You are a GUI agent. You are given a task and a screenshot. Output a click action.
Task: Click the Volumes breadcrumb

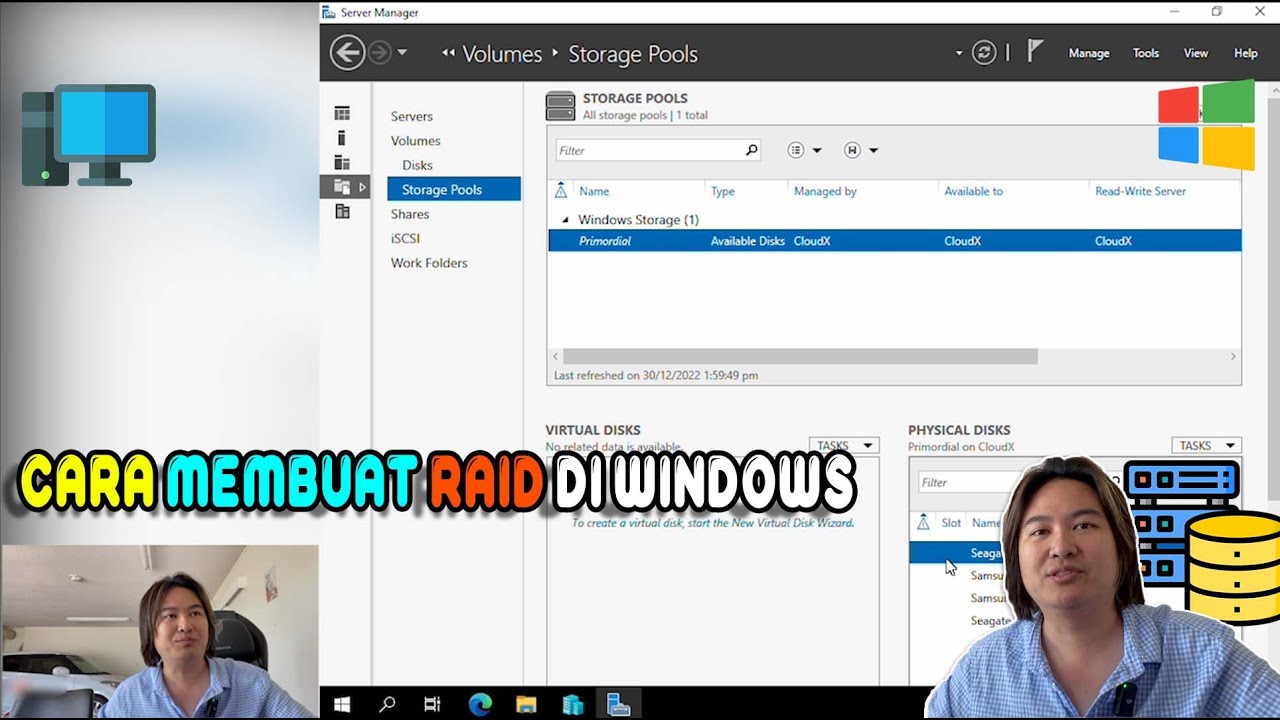click(502, 54)
